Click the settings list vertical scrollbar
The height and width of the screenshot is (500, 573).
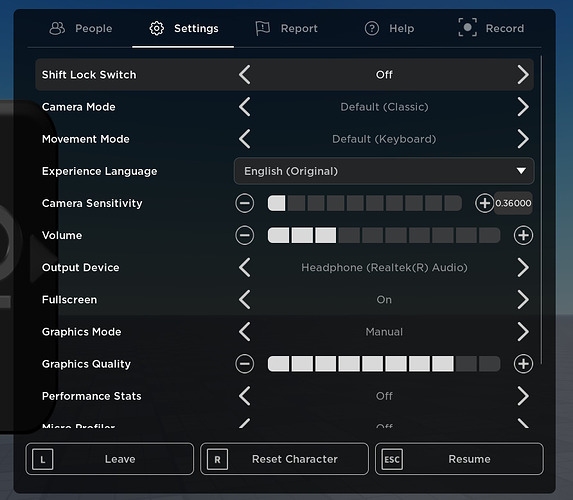[541, 210]
